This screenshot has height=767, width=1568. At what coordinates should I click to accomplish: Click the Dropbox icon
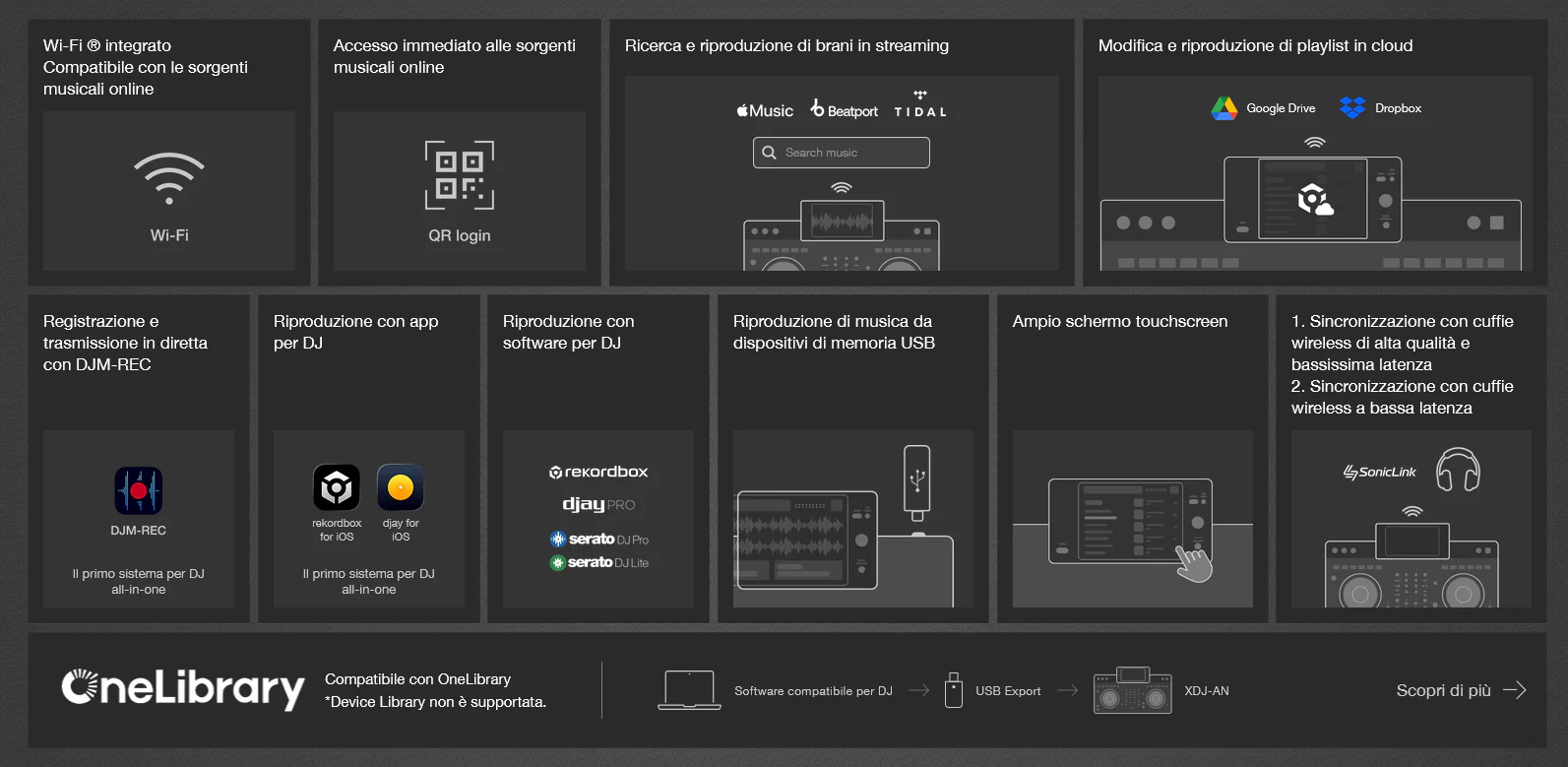pyautogui.click(x=1352, y=108)
